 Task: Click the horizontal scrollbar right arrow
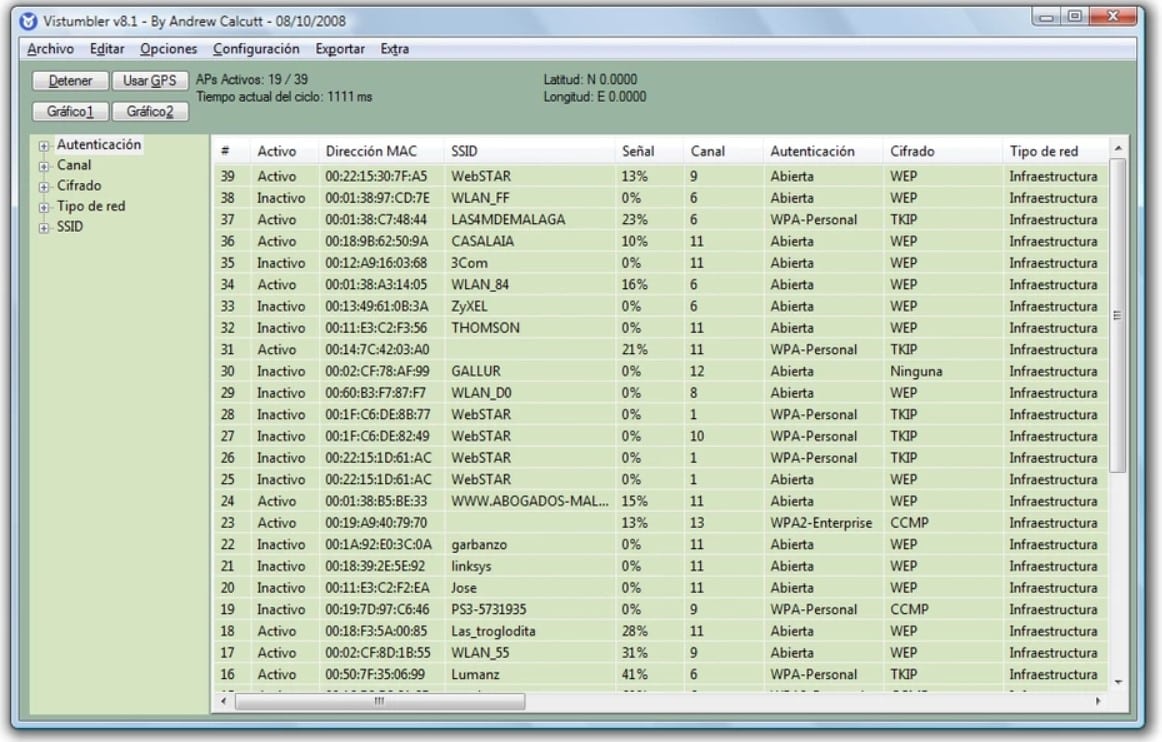(x=1098, y=700)
